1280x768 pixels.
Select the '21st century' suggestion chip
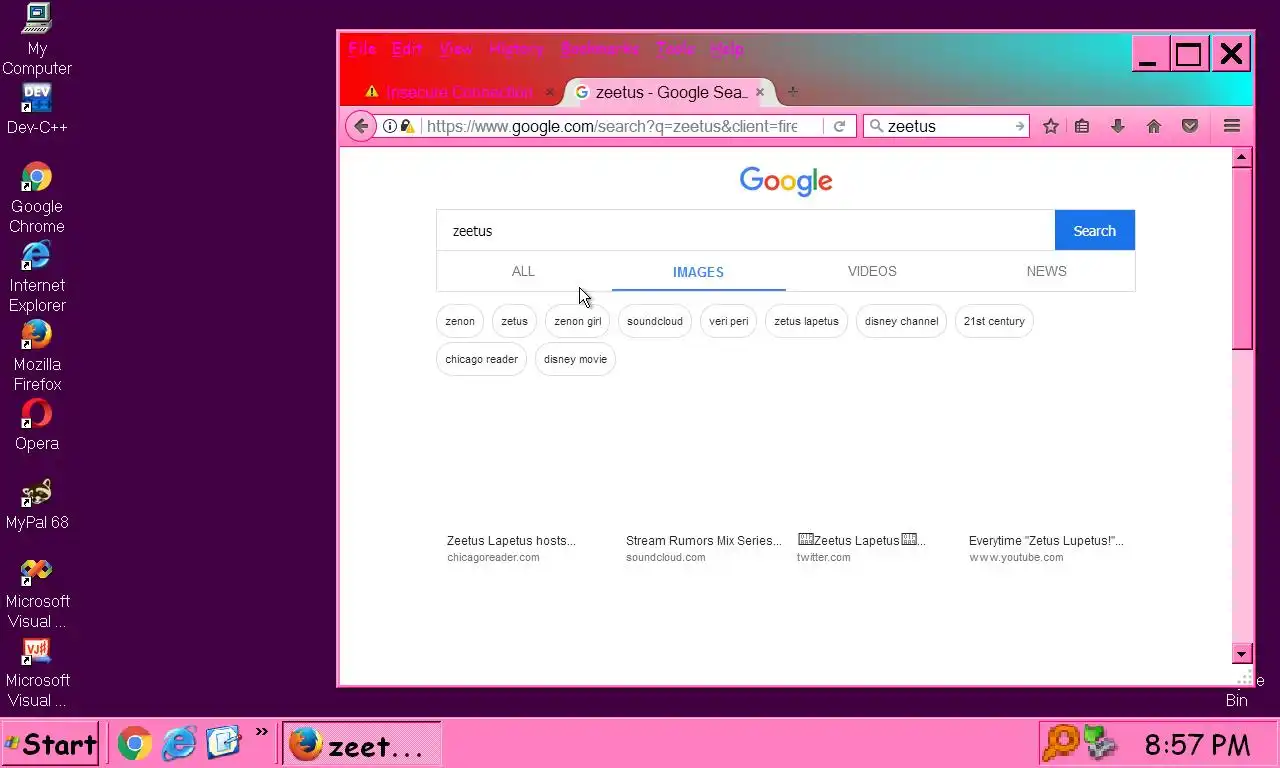click(994, 321)
